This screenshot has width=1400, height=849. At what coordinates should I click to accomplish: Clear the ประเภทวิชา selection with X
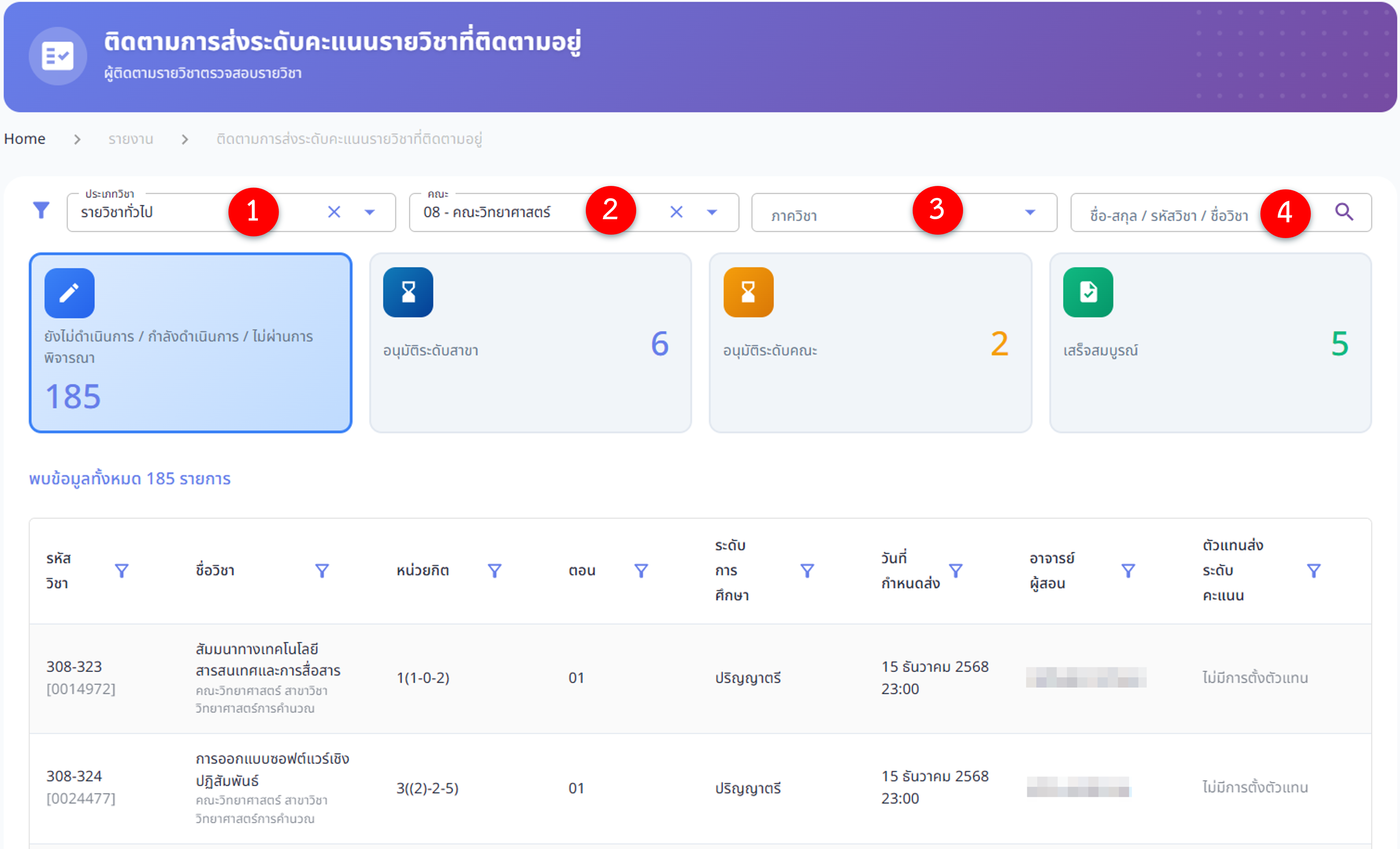[334, 212]
